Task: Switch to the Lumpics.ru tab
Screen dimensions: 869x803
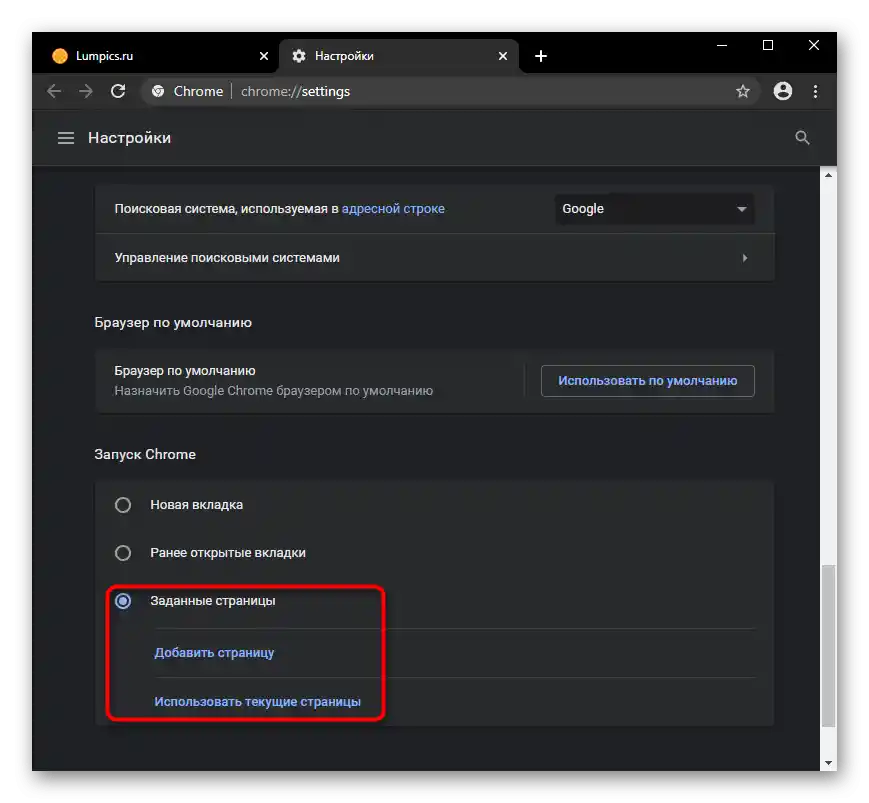Action: pos(155,56)
